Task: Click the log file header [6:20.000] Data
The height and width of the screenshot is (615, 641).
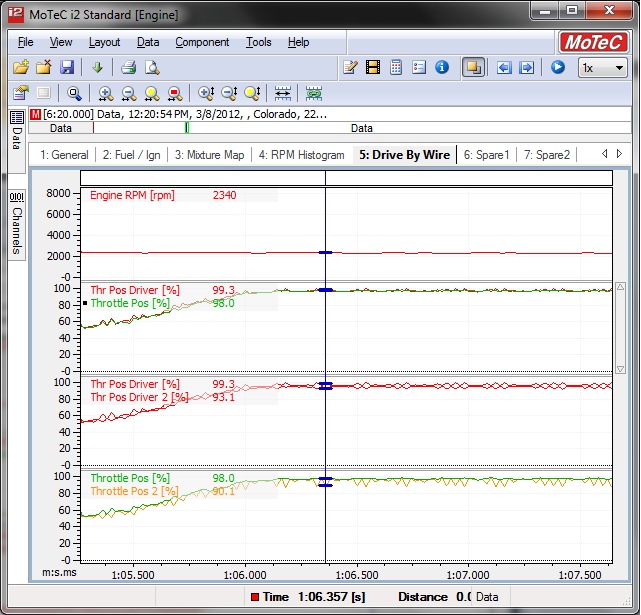Action: click(185, 114)
